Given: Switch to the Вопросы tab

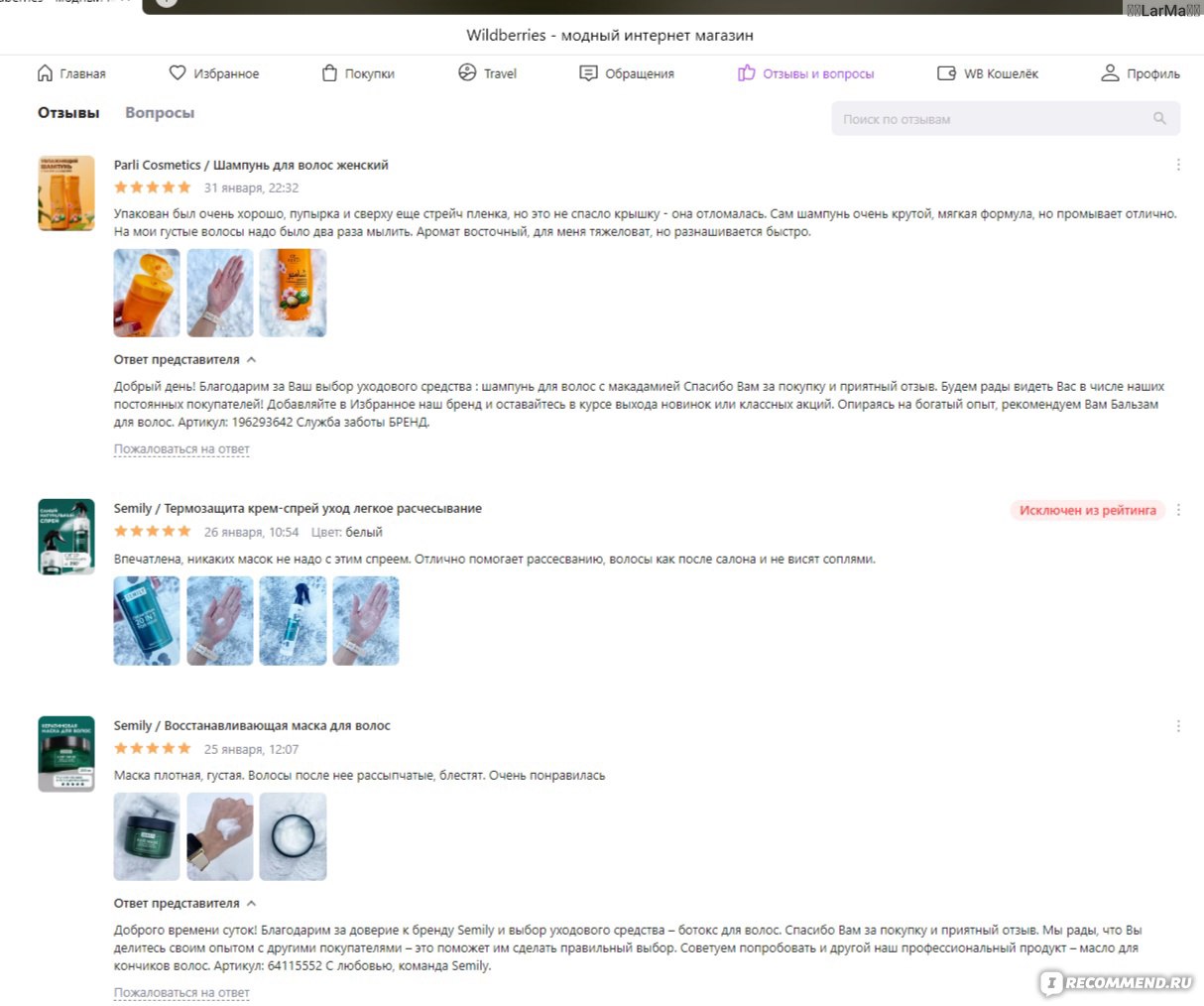Looking at the screenshot, I should [160, 113].
